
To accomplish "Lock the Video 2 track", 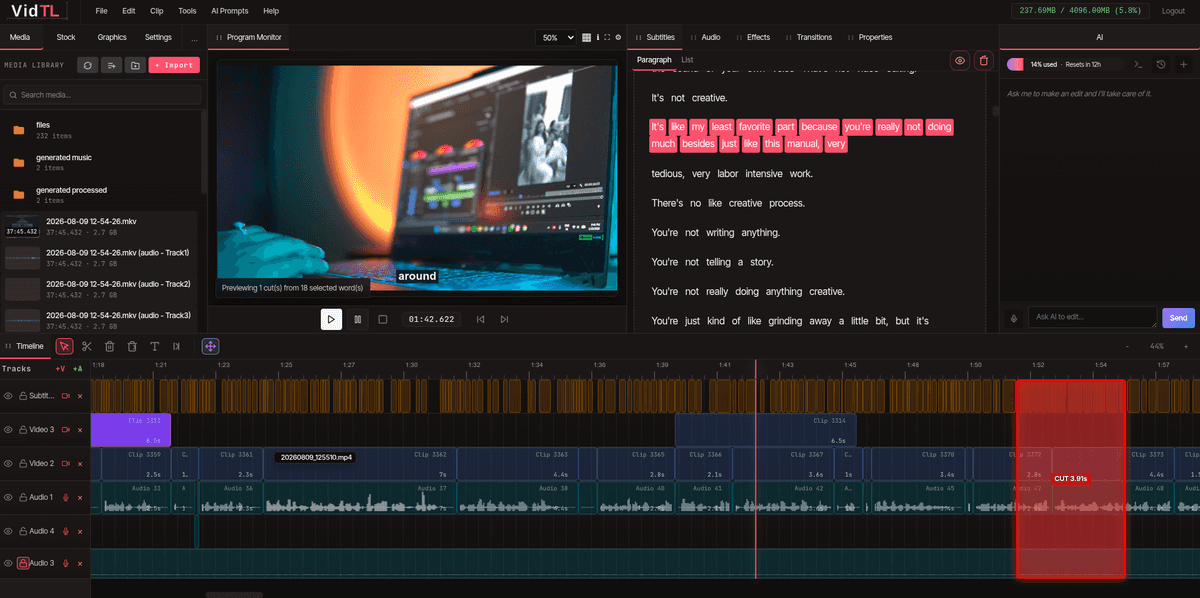I will click(22, 464).
